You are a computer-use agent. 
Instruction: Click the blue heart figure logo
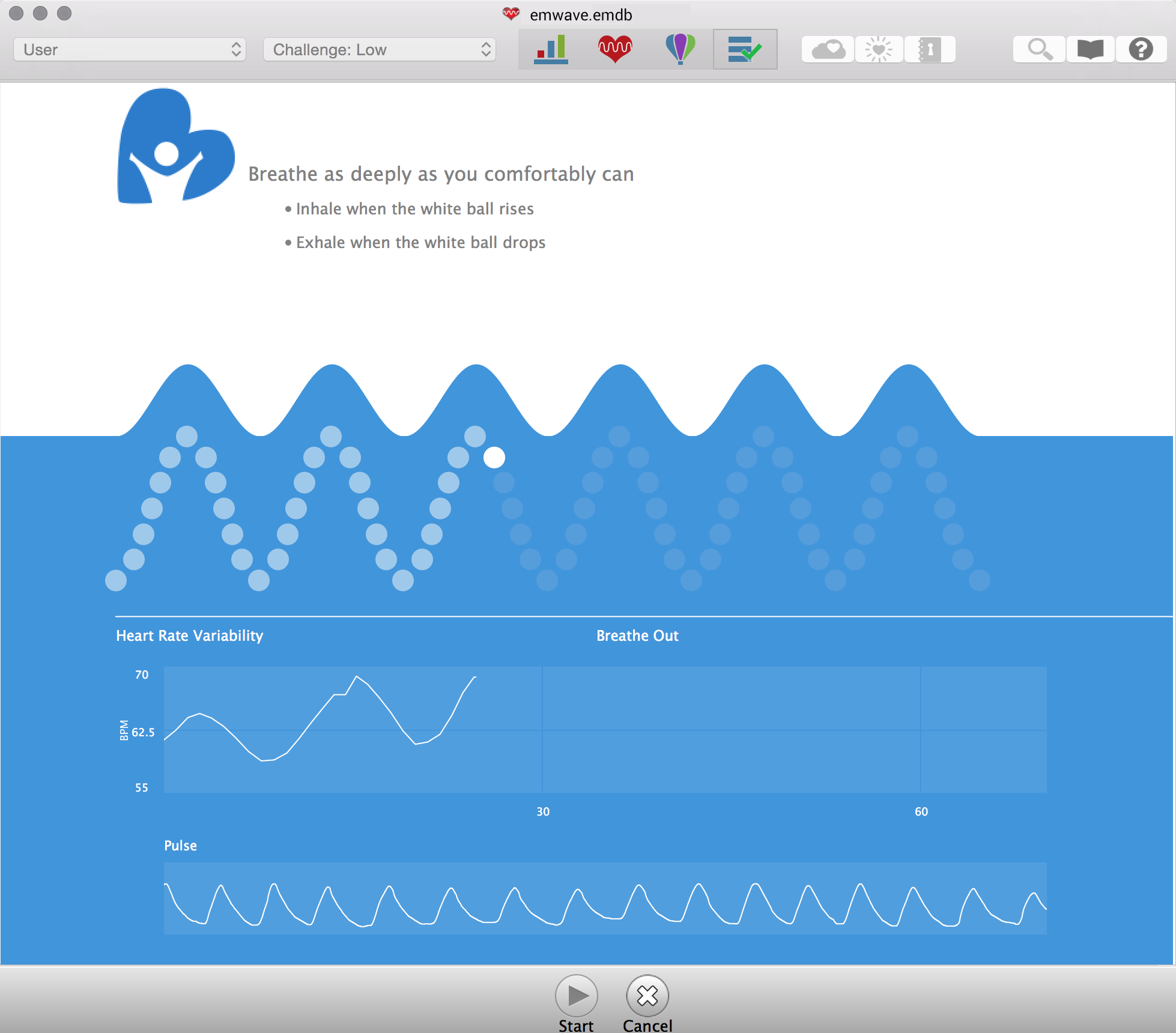(175, 146)
